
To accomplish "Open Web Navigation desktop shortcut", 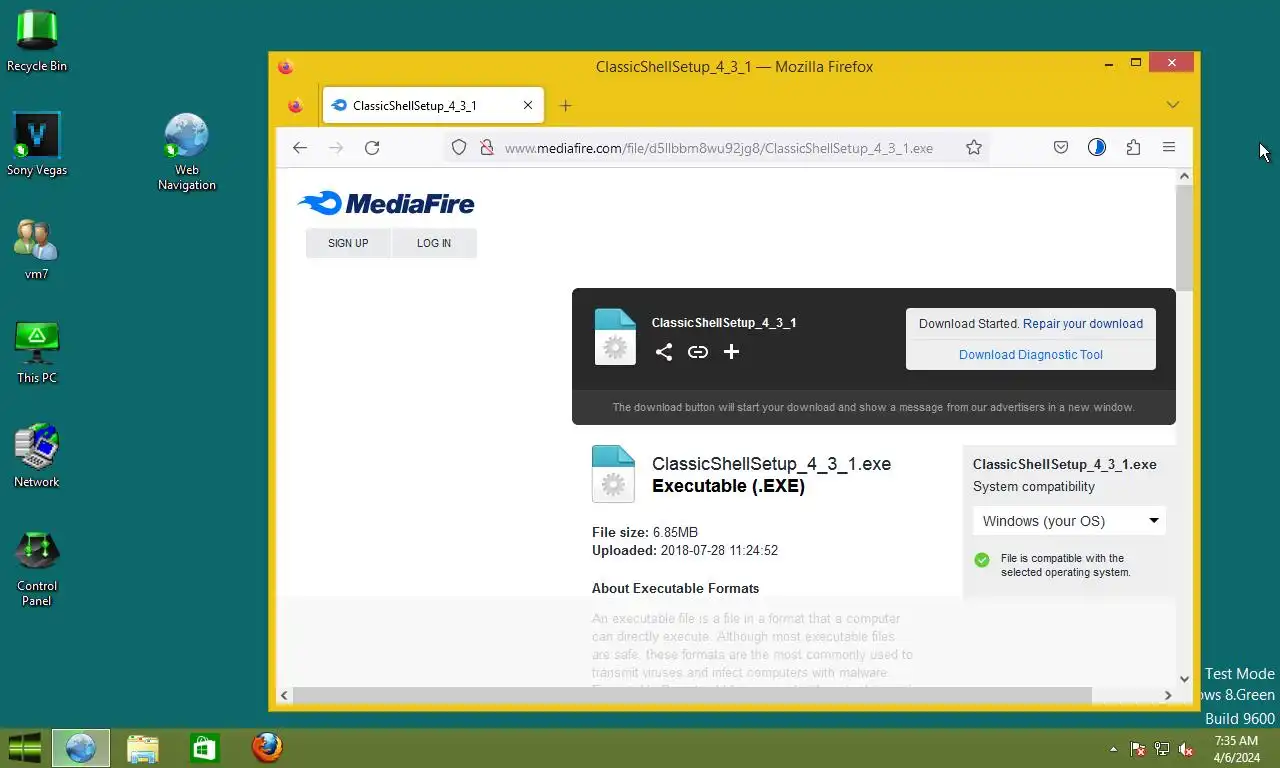I will (x=187, y=151).
